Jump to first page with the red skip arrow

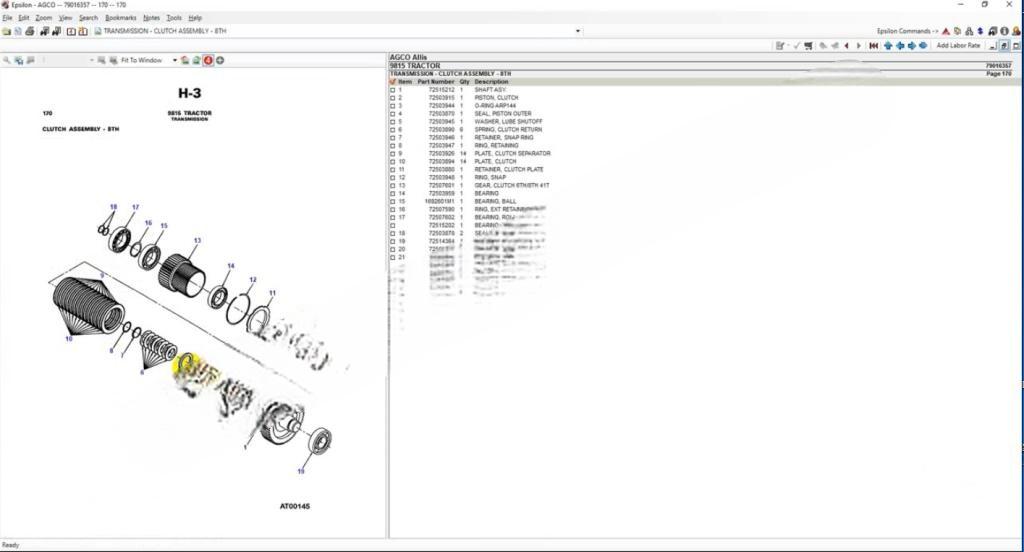tap(873, 45)
